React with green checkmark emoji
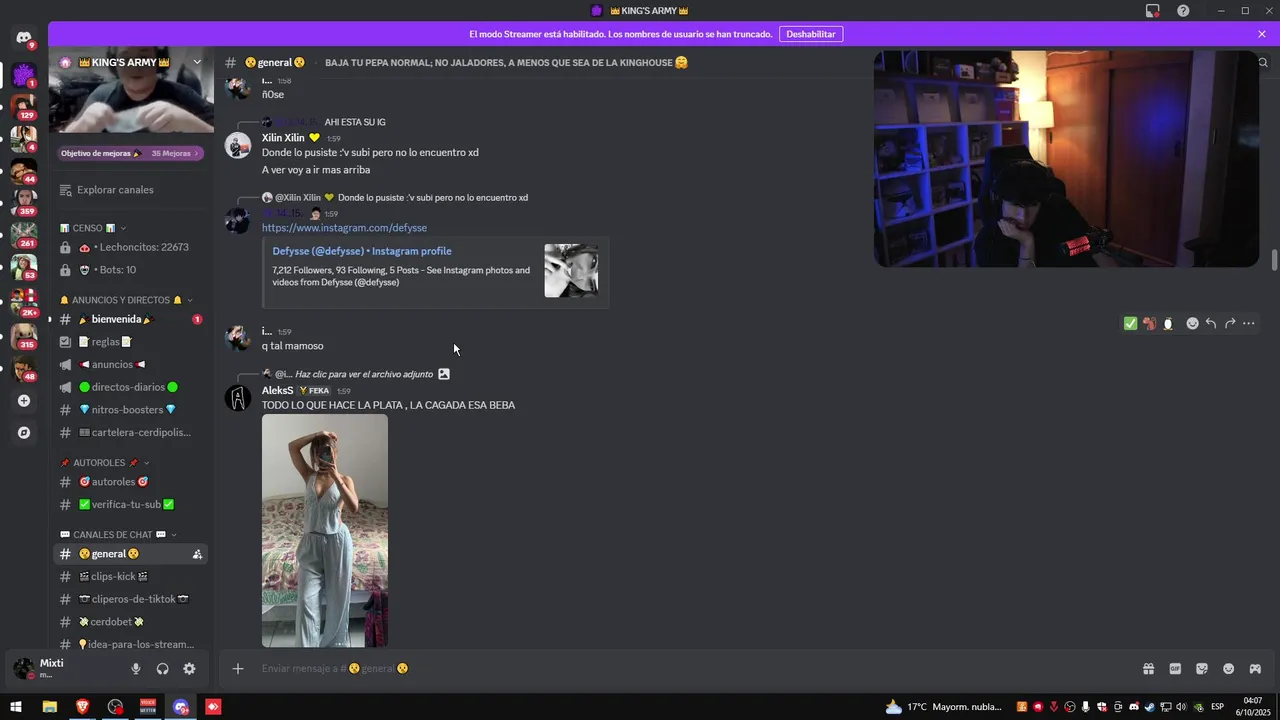 tap(1130, 323)
